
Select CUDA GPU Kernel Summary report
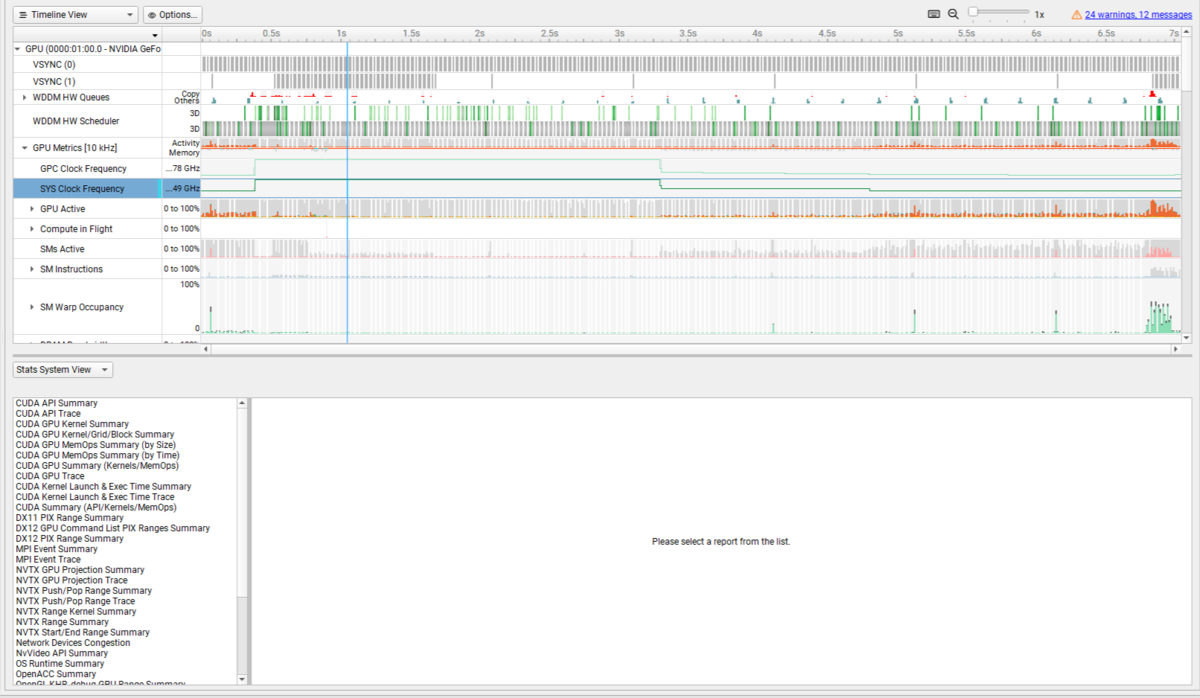[72, 424]
